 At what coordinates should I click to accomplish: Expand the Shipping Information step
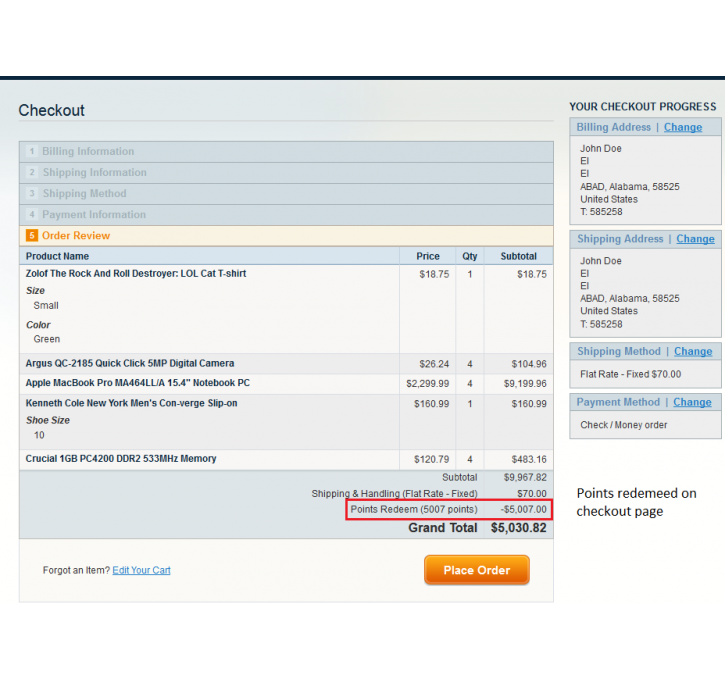[x=286, y=173]
